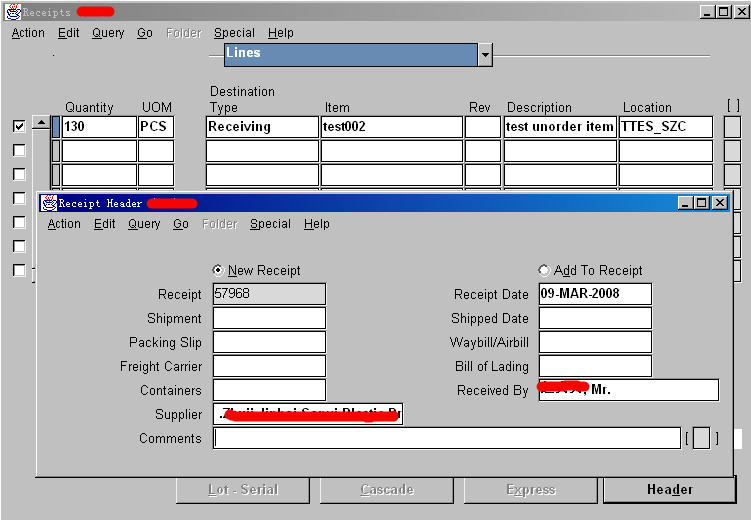Click the Destination Type field showing Receiving
751x520 pixels.
[262, 127]
